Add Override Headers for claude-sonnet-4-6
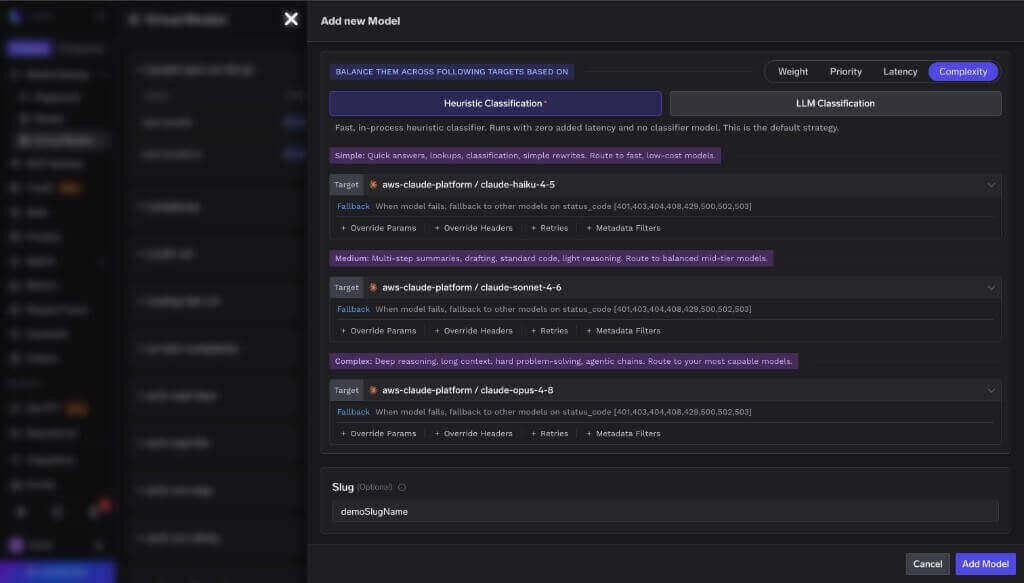Image resolution: width=1024 pixels, height=583 pixels. (473, 330)
